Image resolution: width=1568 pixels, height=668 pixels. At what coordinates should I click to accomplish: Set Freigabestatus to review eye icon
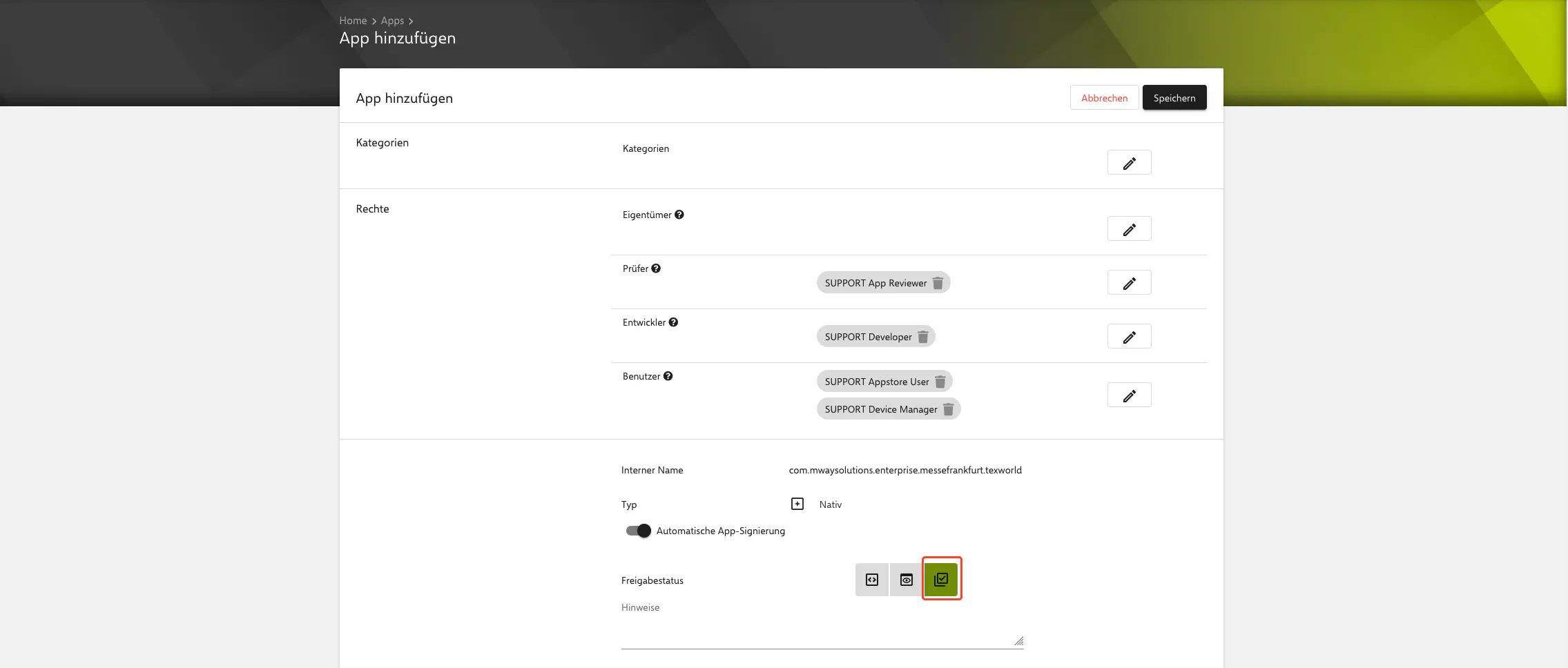click(x=907, y=580)
